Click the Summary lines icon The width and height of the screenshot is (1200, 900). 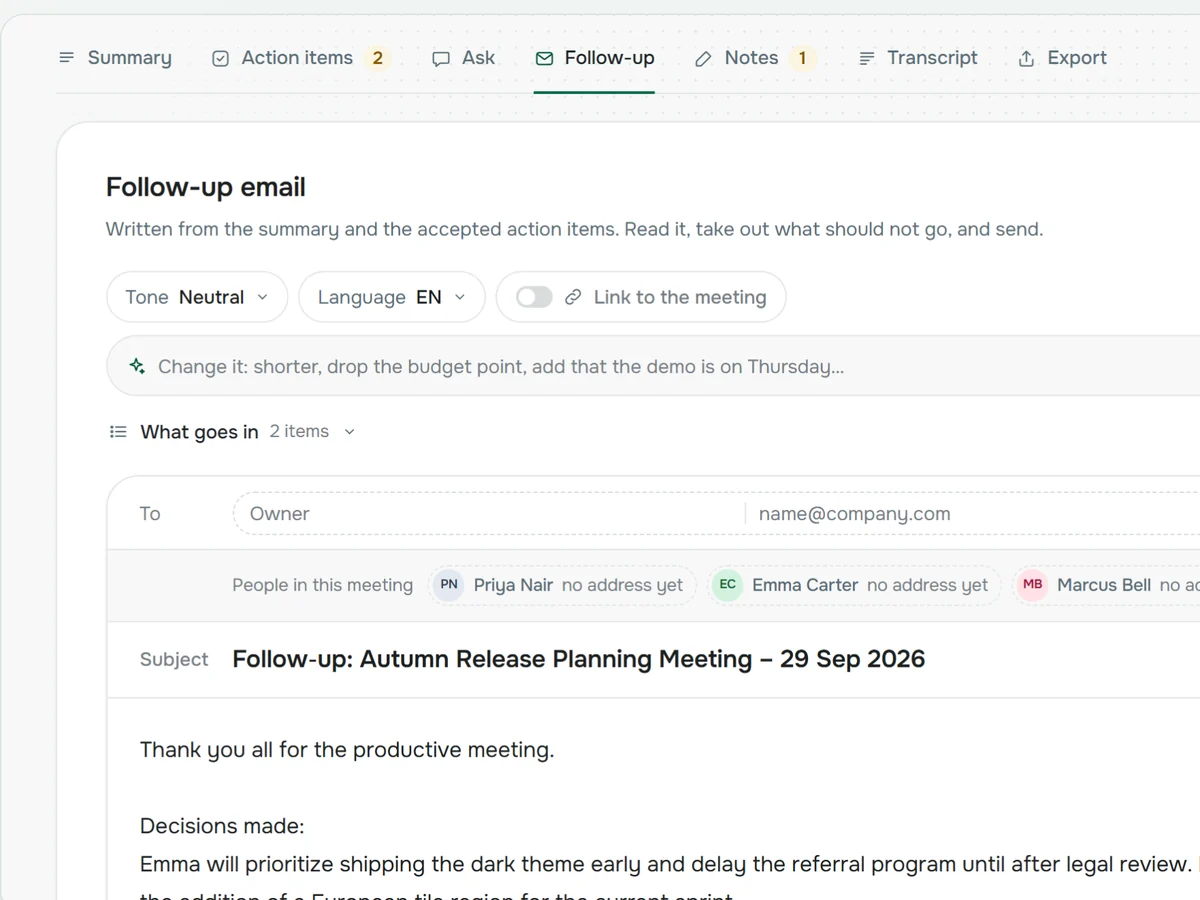[67, 58]
